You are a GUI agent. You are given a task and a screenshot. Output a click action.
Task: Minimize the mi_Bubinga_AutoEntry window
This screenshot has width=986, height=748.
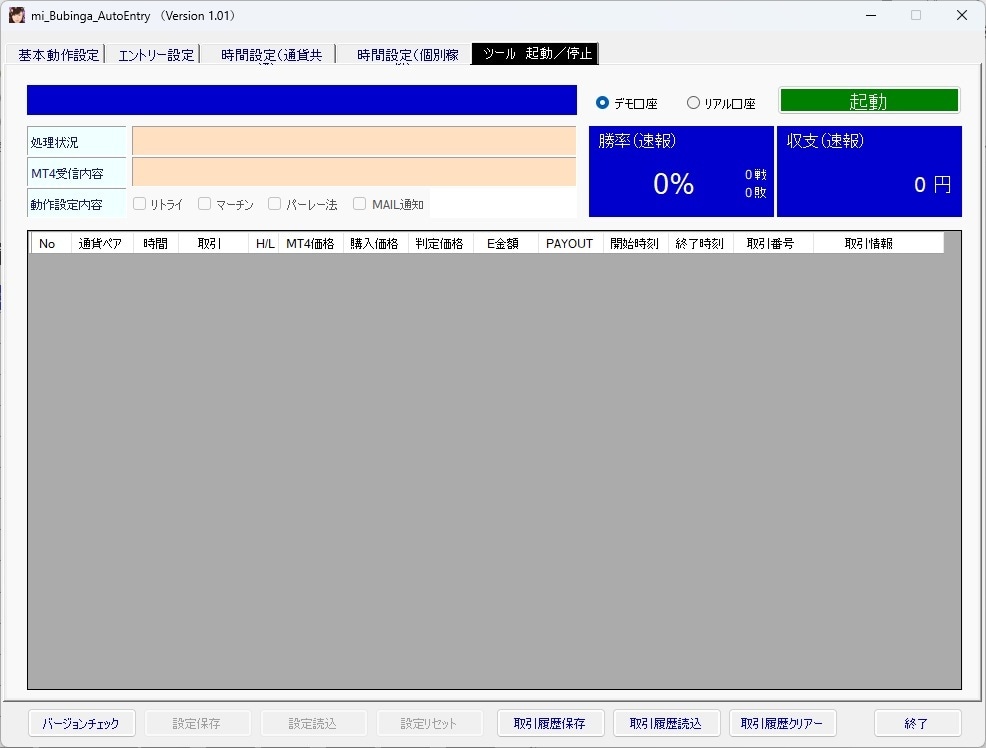pyautogui.click(x=871, y=15)
